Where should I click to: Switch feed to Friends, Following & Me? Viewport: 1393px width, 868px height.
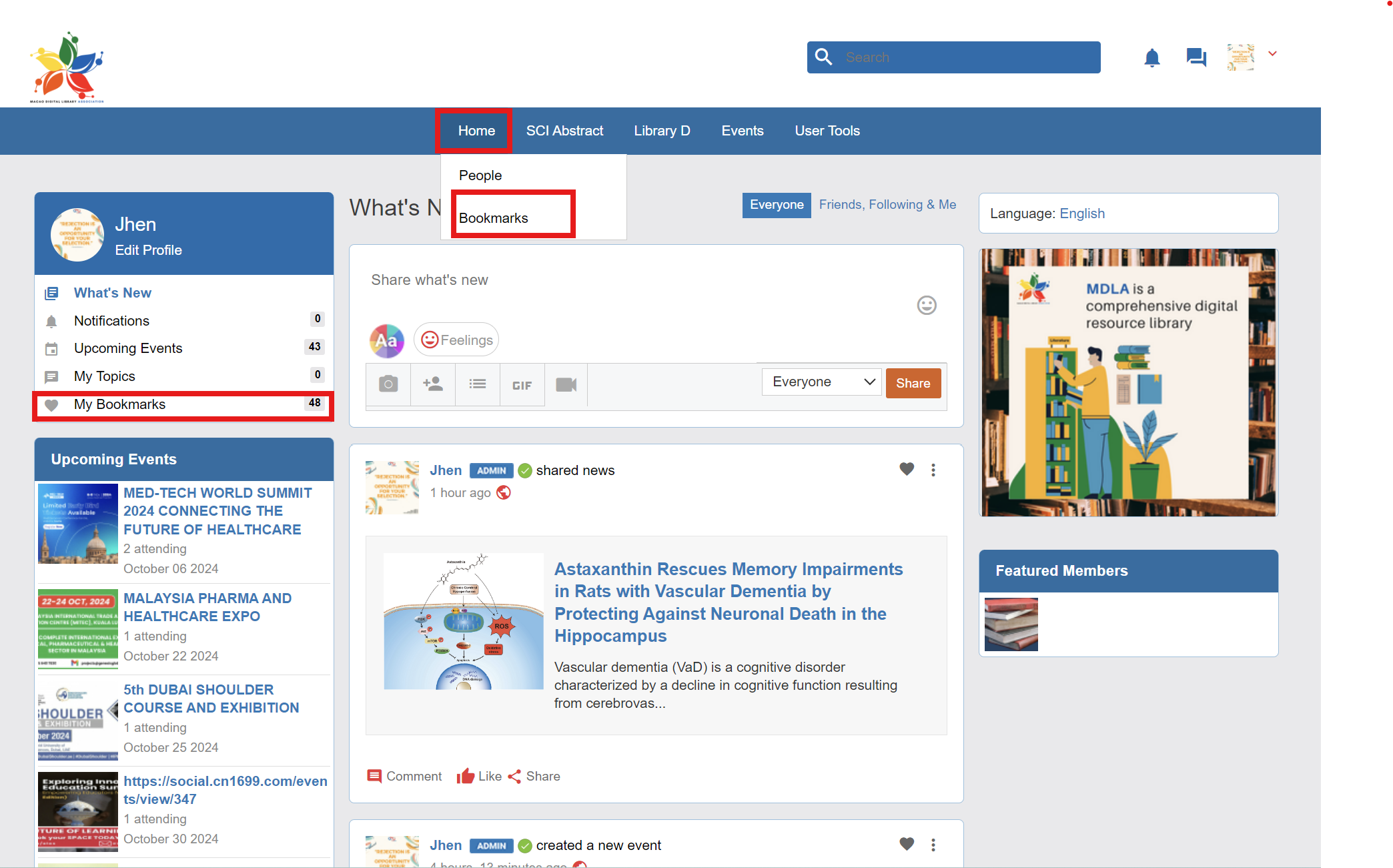[x=887, y=205]
